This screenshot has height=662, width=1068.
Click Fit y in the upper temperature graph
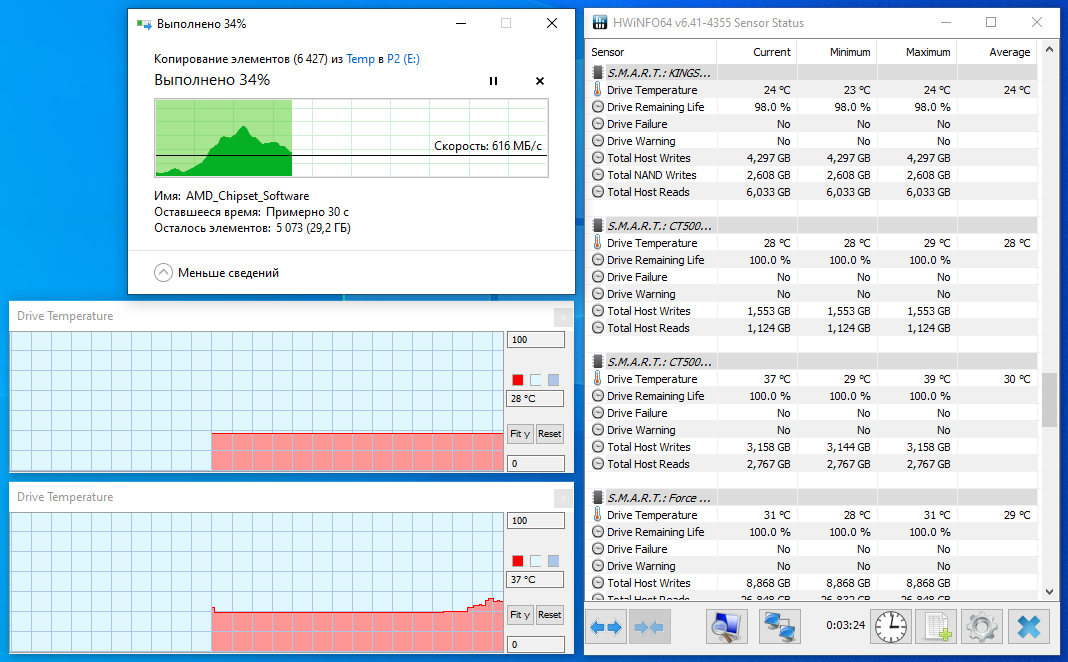coord(519,433)
